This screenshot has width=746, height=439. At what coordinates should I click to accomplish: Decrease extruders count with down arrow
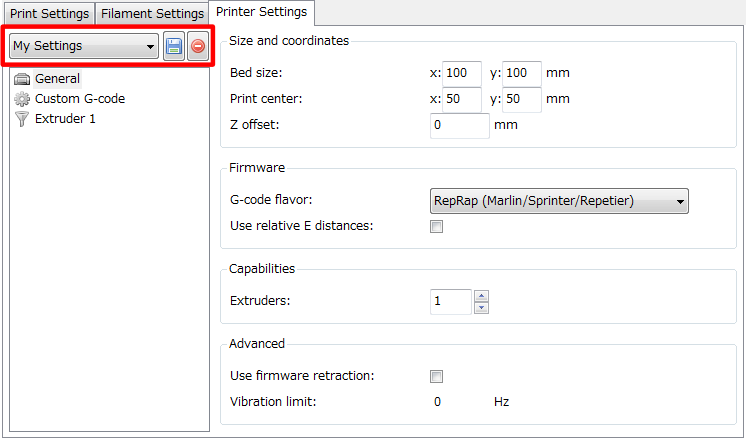coord(481,308)
